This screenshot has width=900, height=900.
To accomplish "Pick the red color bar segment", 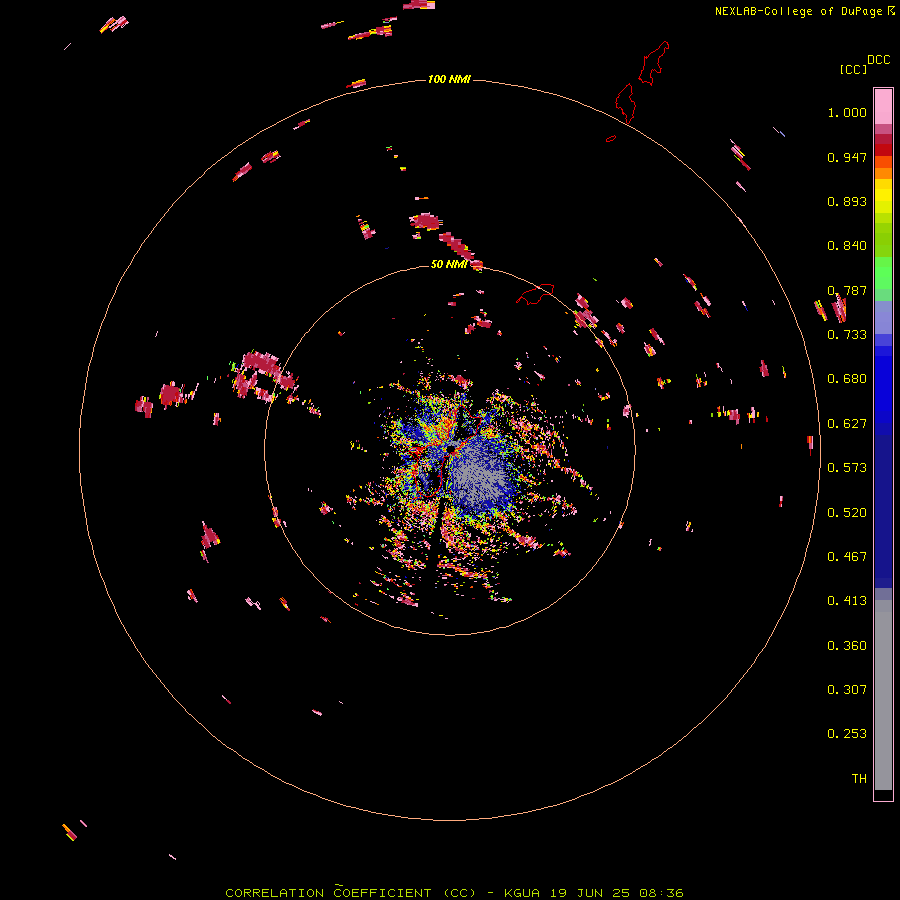I will 883,150.
